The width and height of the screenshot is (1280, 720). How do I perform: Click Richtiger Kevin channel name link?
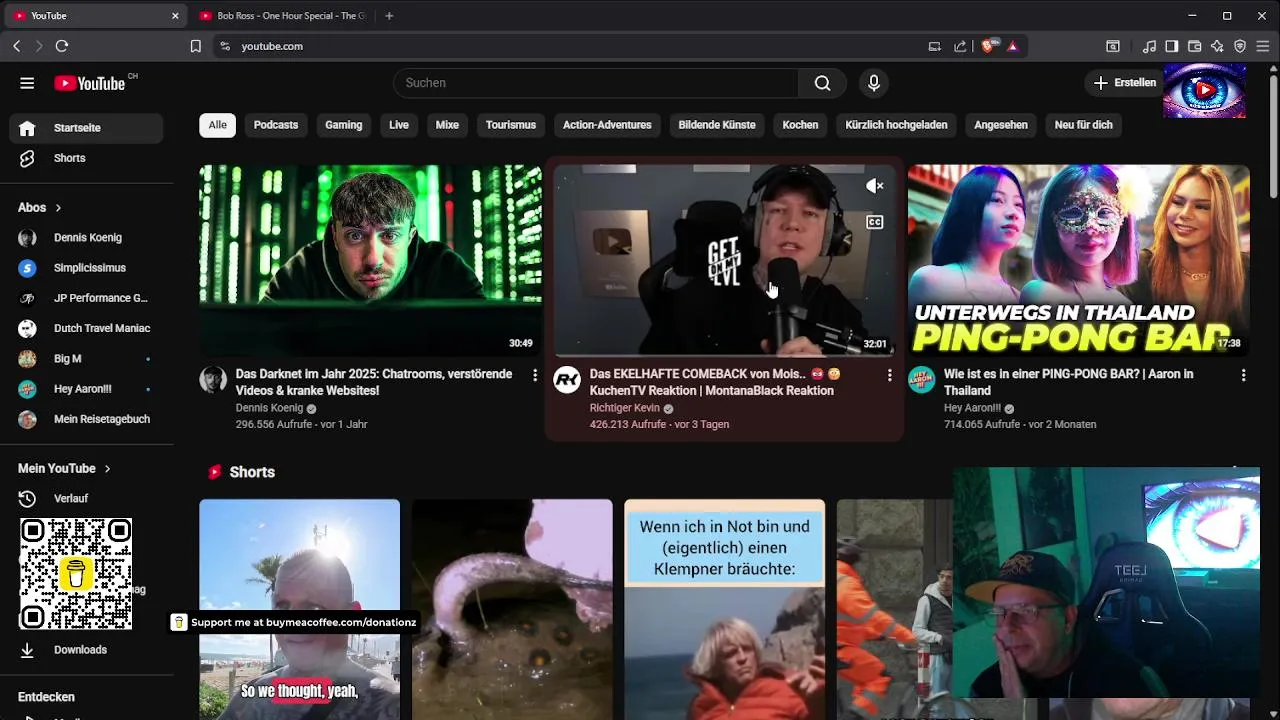[x=624, y=408]
